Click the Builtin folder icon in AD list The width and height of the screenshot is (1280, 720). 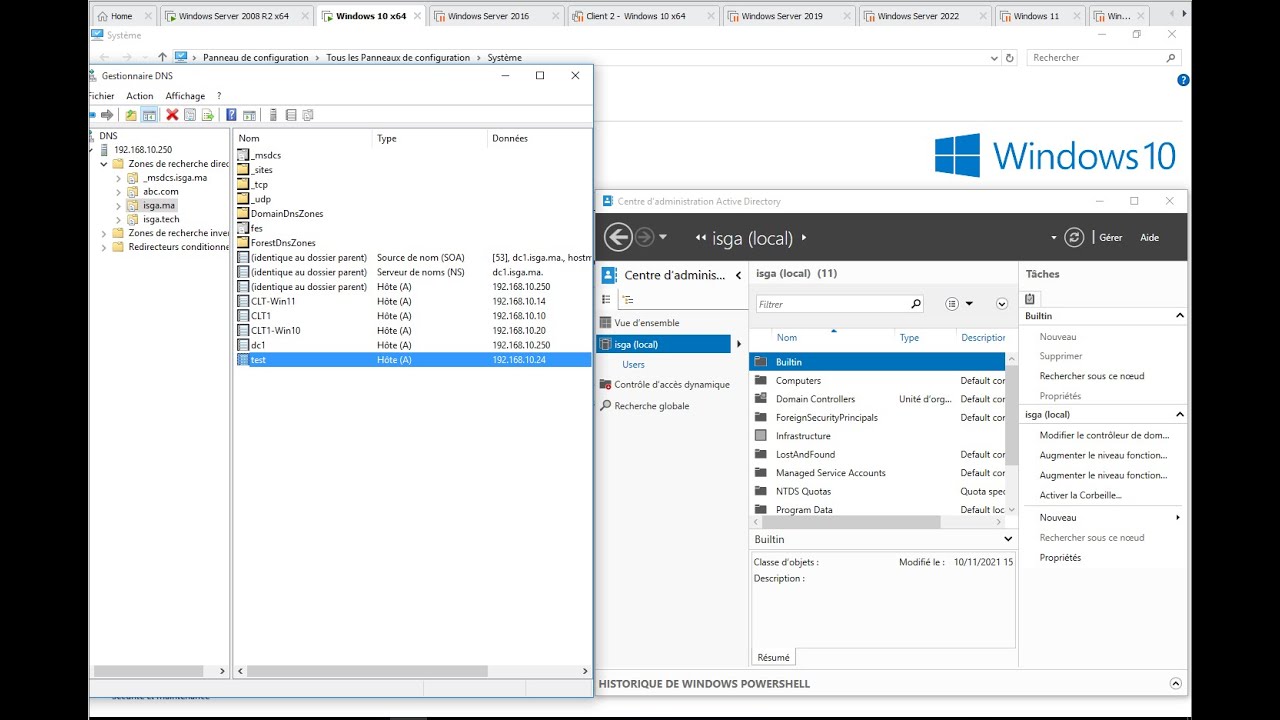click(760, 362)
